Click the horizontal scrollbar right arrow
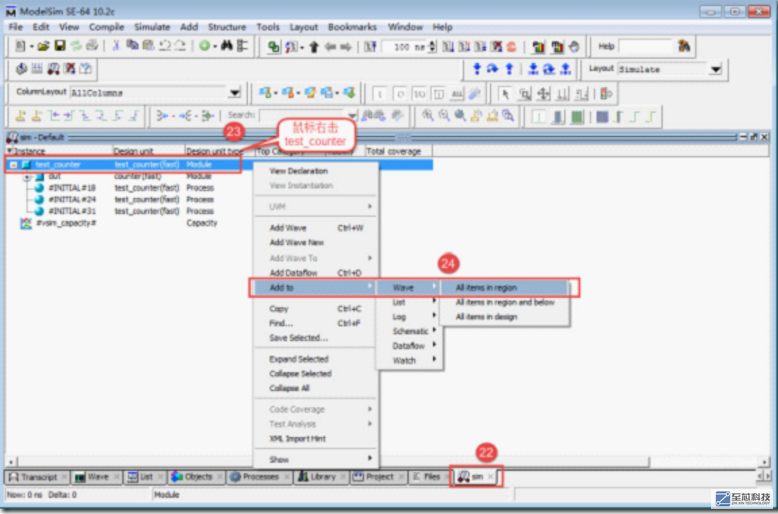Viewport: 778px width, 514px height. pyautogui.click(x=764, y=462)
